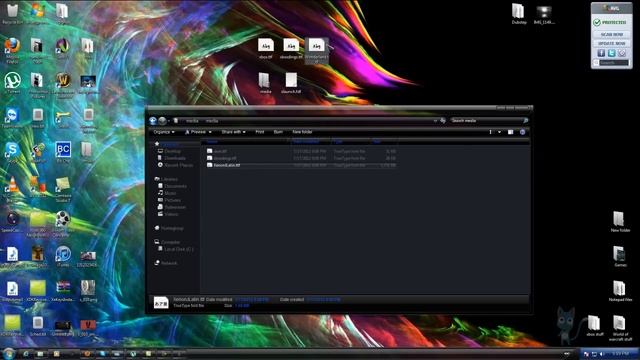Launch VLC media player desktop icon
The image size is (640, 360).
pos(12,189)
